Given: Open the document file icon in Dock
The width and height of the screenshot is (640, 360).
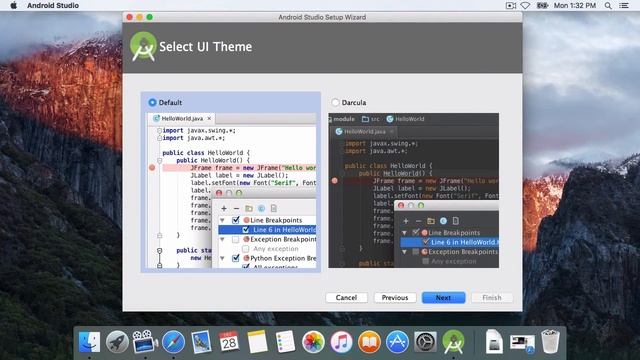Looking at the screenshot, I should 494,342.
